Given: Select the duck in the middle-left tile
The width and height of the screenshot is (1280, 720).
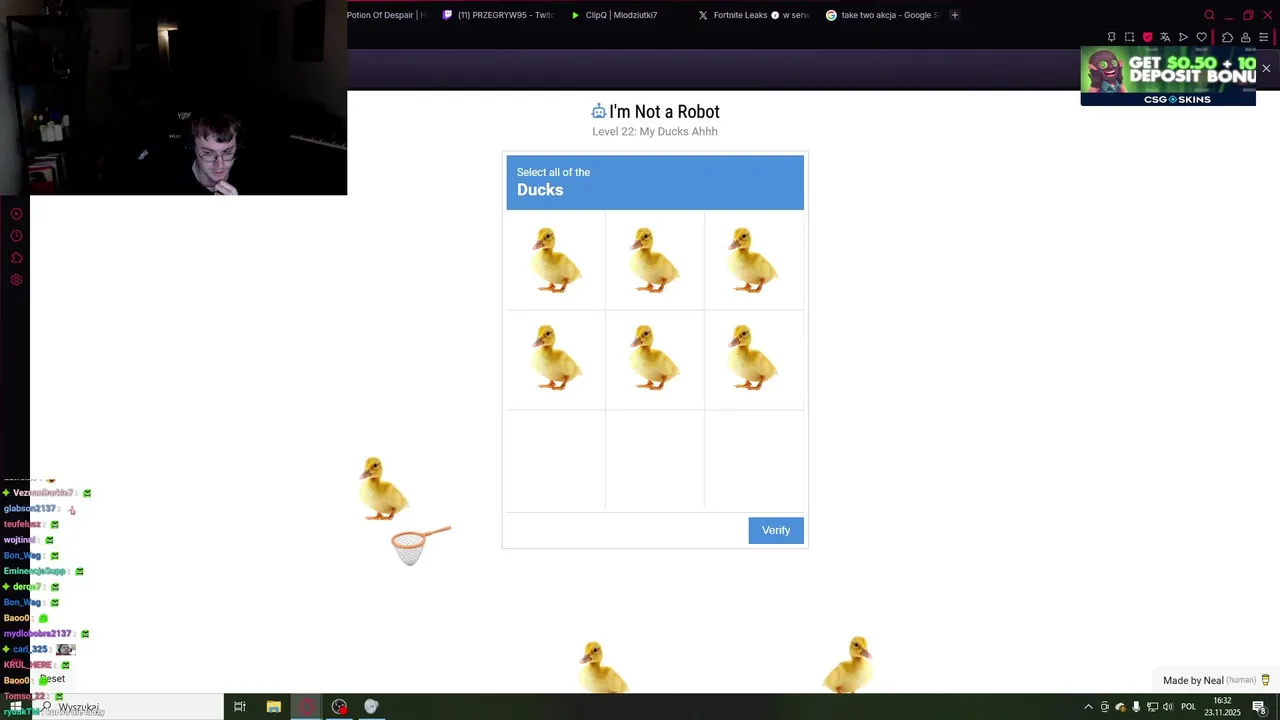Looking at the screenshot, I should coord(555,357).
